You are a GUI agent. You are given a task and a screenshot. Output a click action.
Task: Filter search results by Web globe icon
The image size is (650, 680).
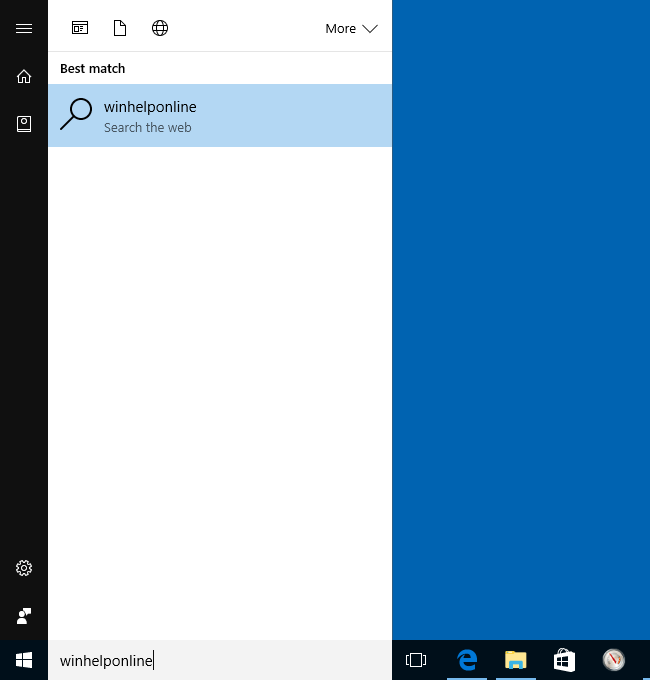(x=160, y=28)
